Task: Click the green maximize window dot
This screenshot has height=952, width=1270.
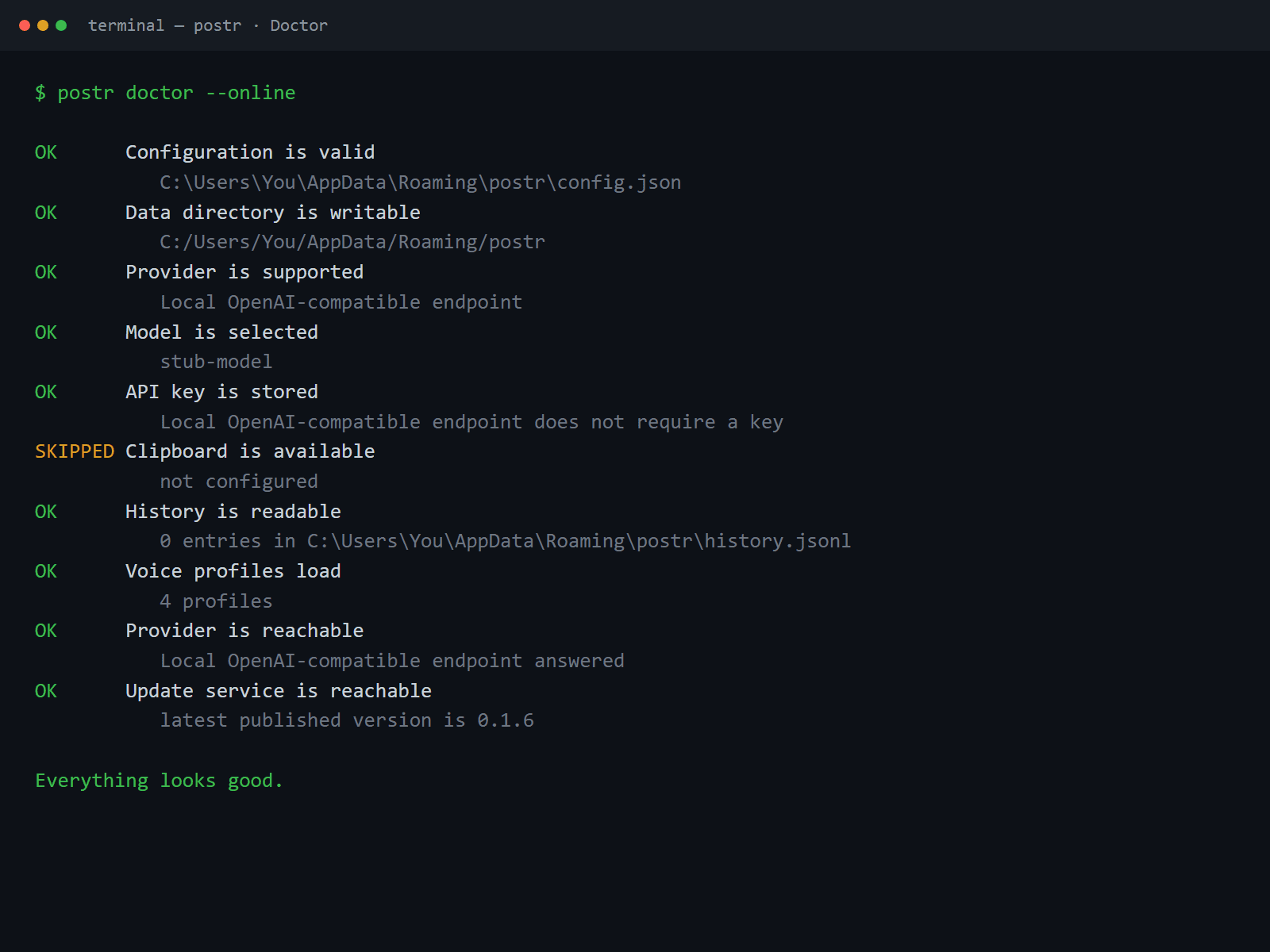Action: [x=61, y=25]
